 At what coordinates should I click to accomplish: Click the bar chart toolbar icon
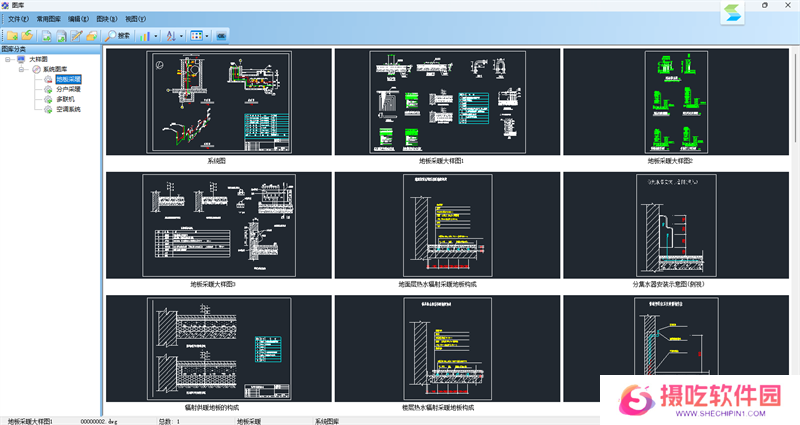(145, 36)
